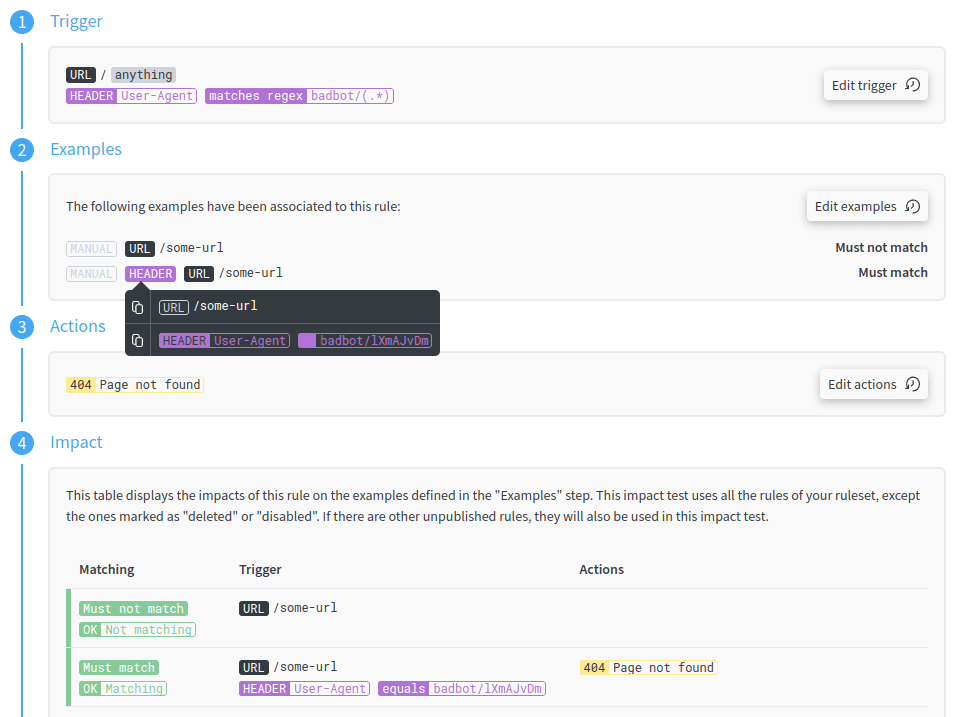
Task: Click the numbered circle for step 4 Impact
Action: coord(22,442)
